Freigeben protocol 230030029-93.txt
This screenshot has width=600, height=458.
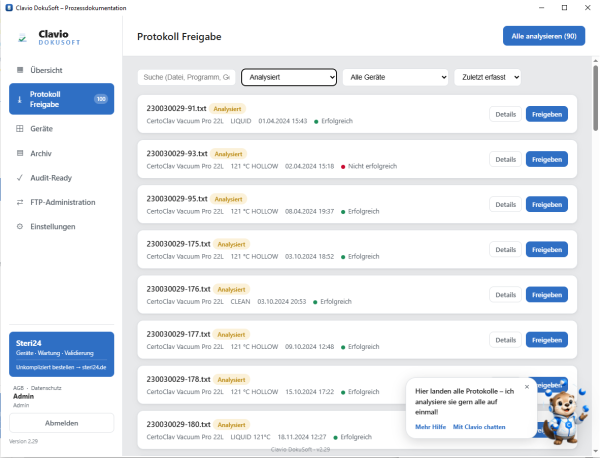point(546,159)
